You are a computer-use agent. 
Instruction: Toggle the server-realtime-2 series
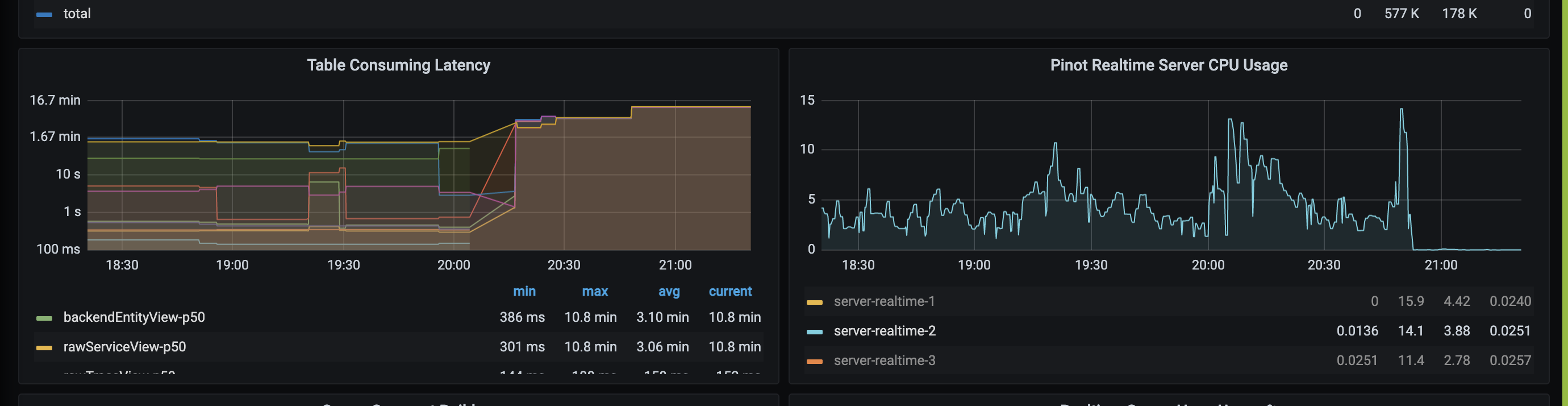click(x=885, y=331)
